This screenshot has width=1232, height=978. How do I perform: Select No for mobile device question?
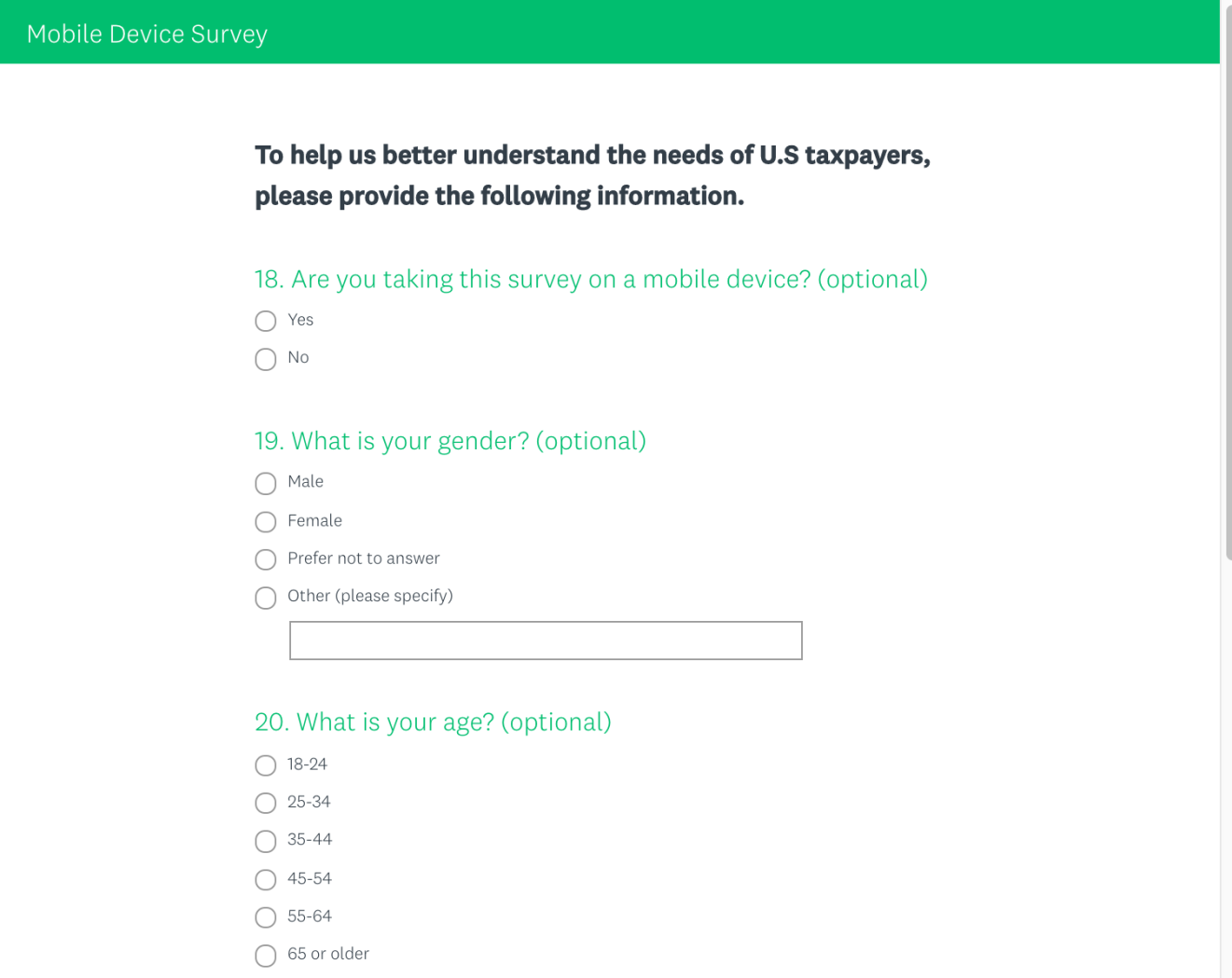point(266,359)
